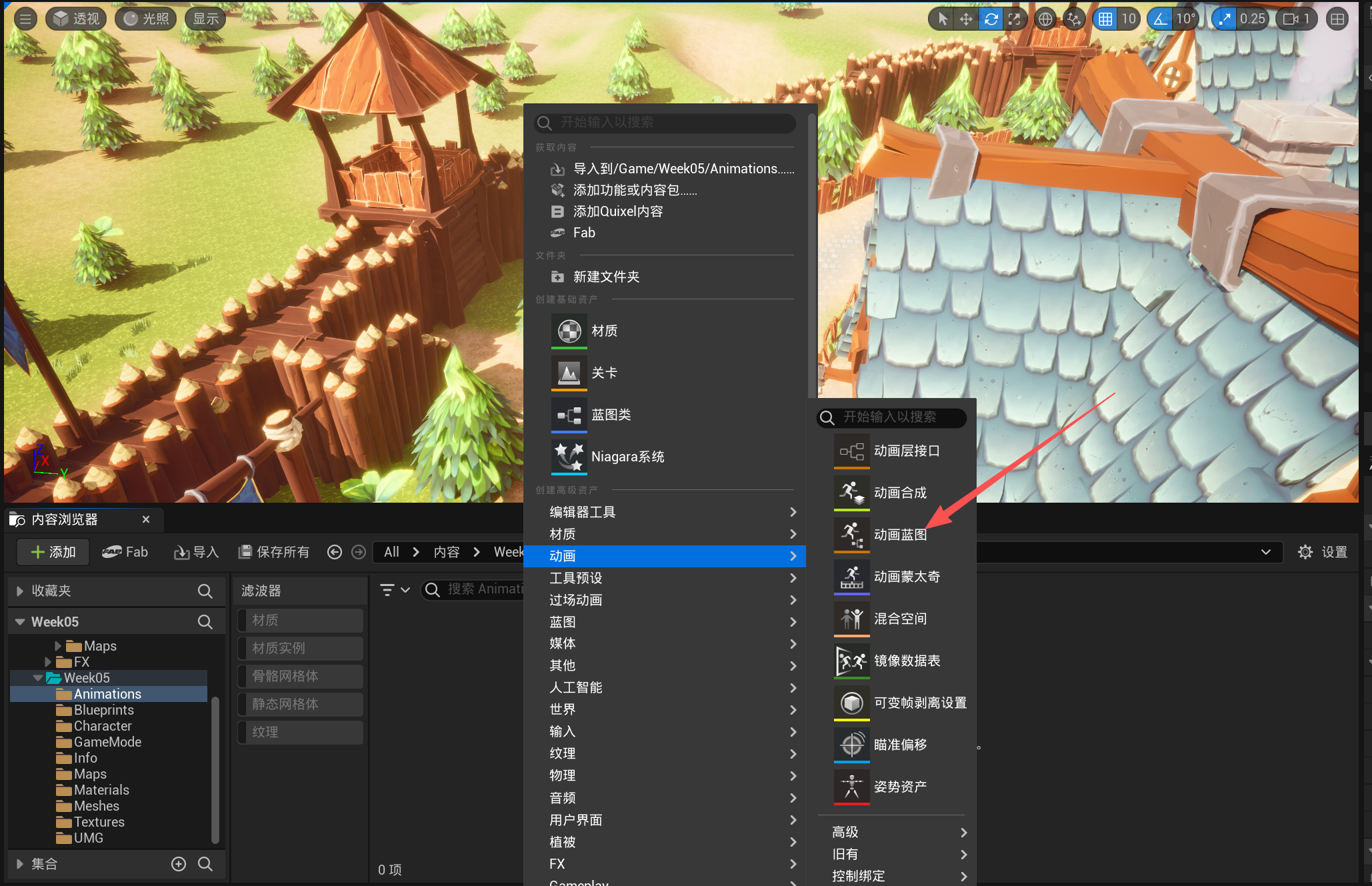Open scale snap value 0.25

(x=1252, y=19)
